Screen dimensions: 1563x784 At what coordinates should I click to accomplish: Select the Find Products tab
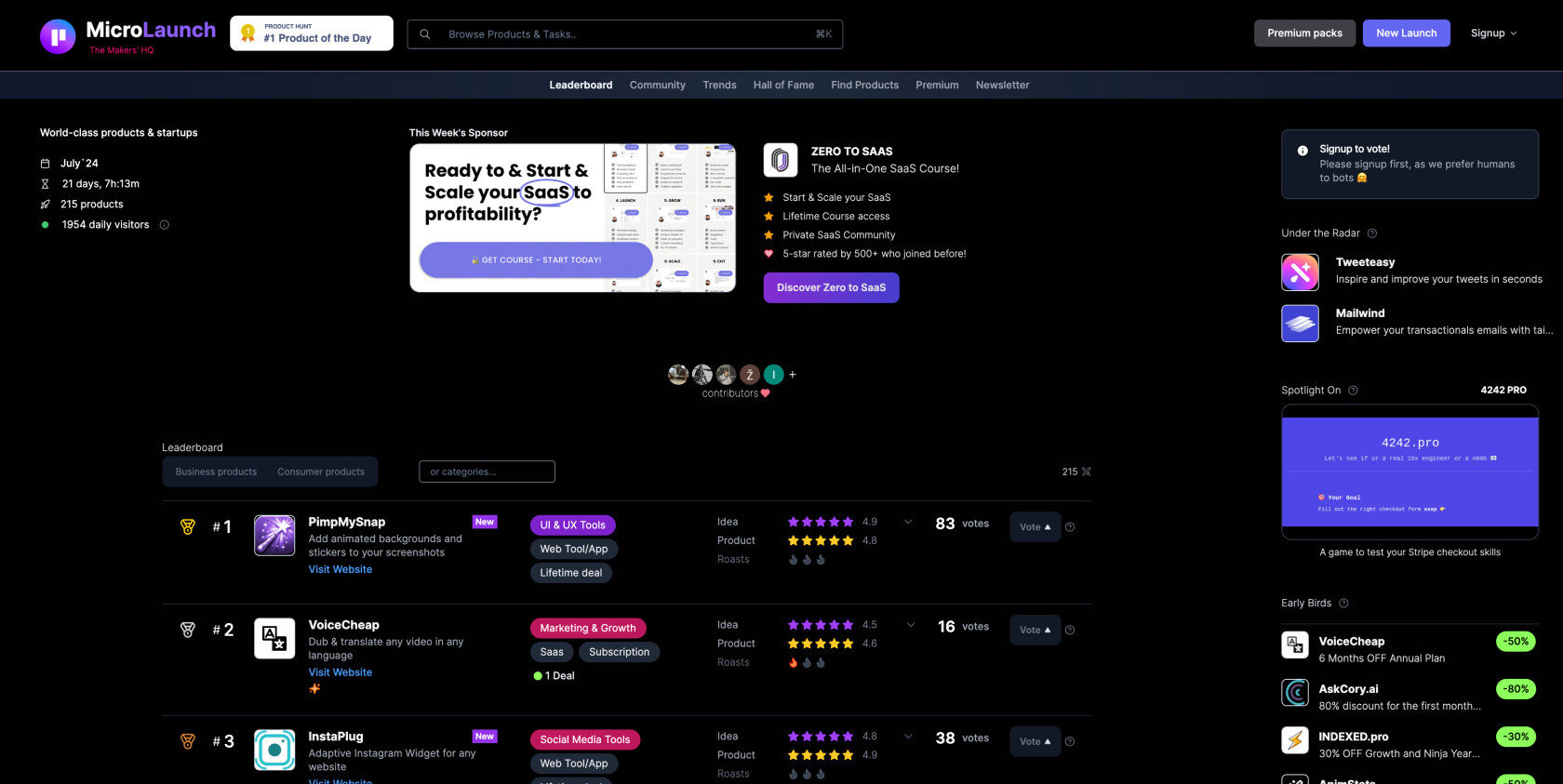pos(864,85)
